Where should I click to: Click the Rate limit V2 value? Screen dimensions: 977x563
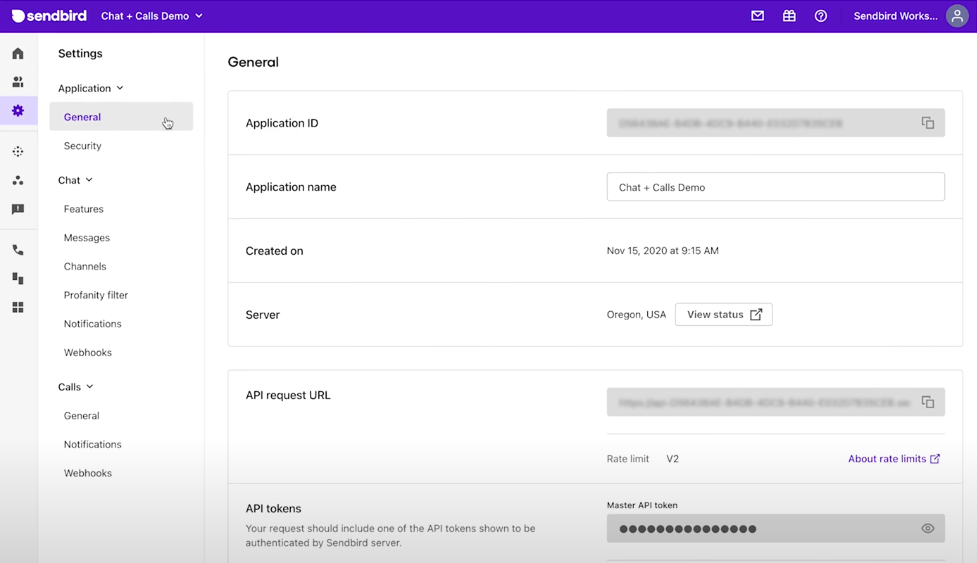(672, 458)
